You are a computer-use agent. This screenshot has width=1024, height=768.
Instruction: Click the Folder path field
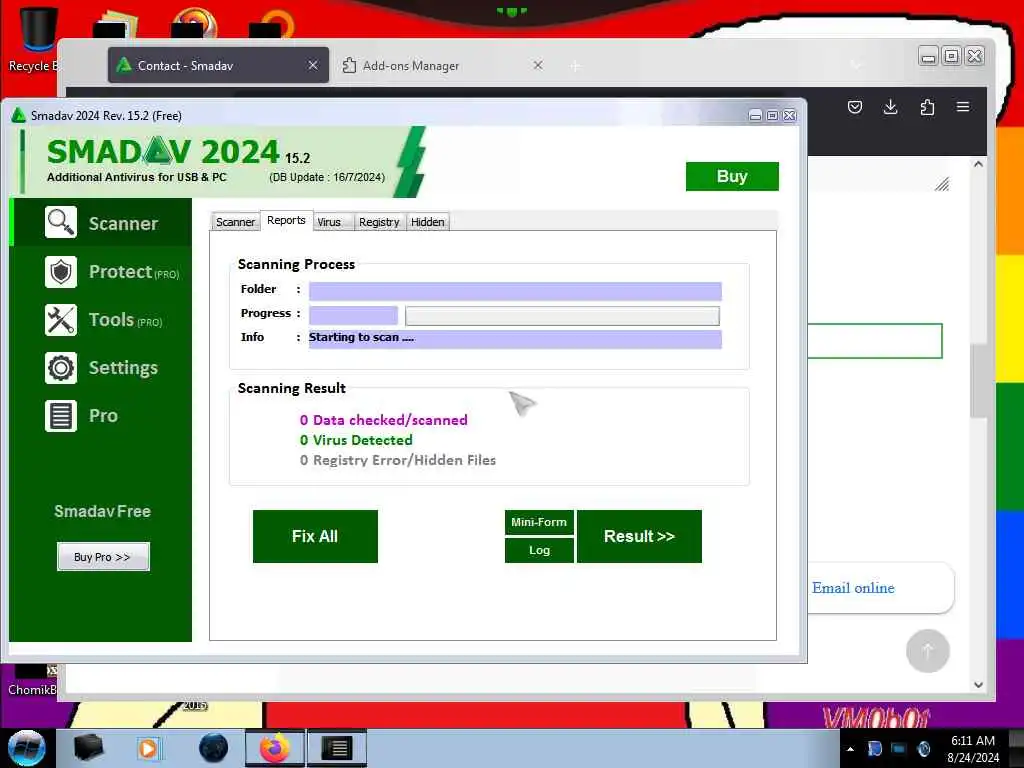515,291
